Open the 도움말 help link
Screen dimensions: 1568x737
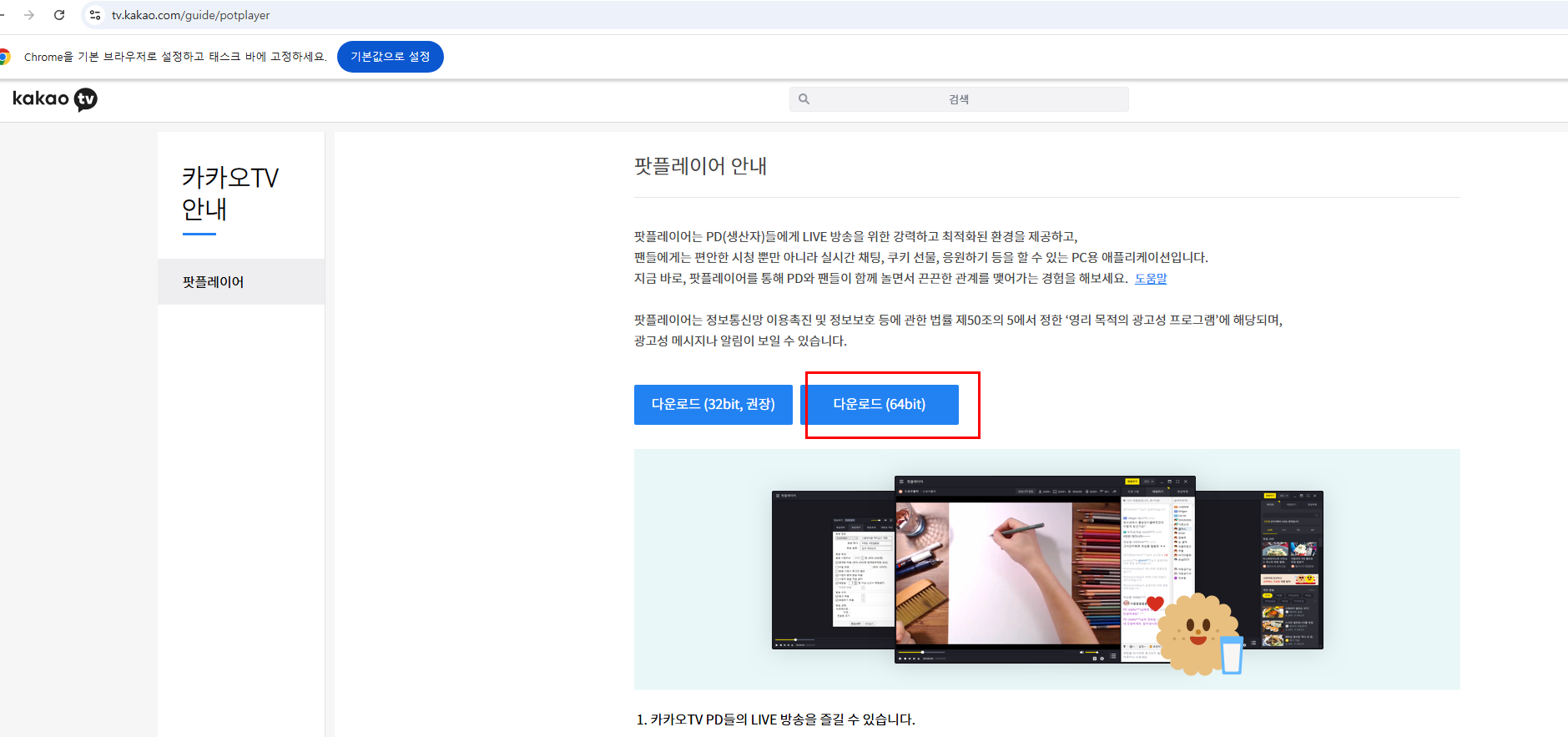tap(1151, 279)
